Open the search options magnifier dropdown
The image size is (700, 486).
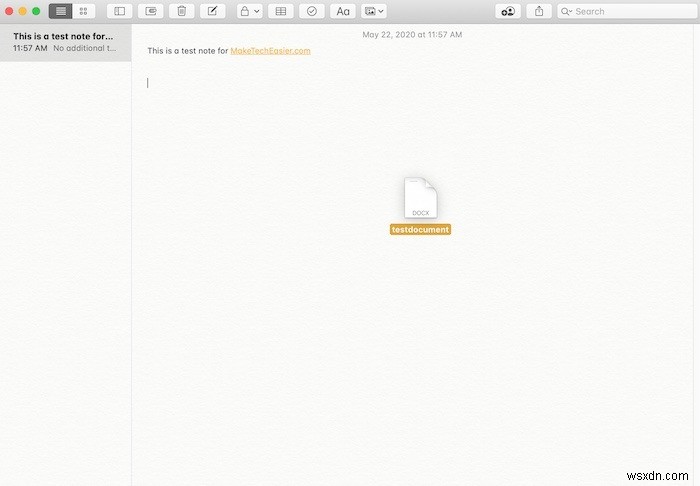[x=567, y=12]
